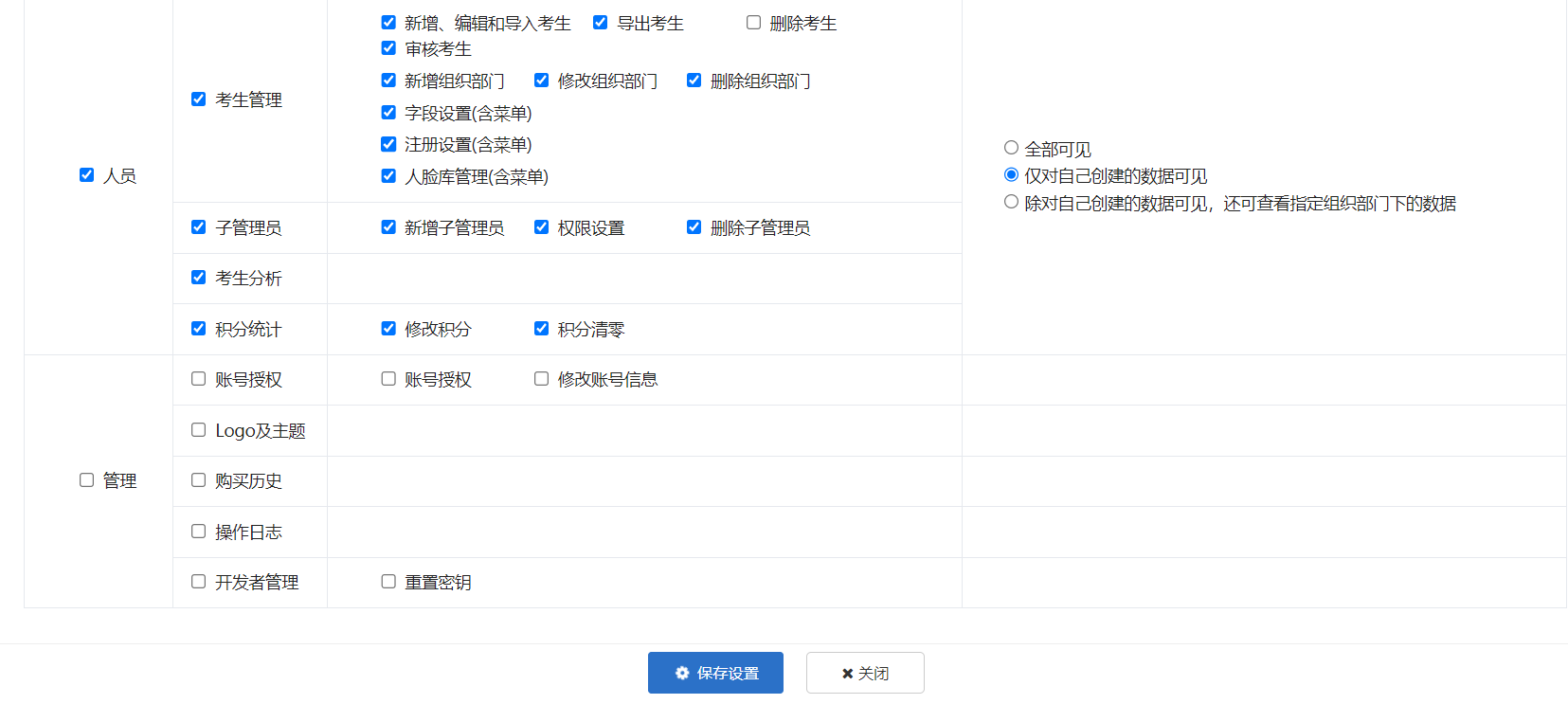Screen dimensions: 1568x704
Task: Enable the 操作日志 checkbox
Action: click(198, 532)
